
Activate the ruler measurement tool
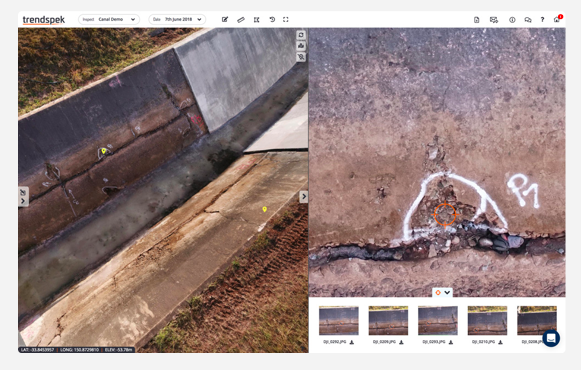(x=241, y=20)
